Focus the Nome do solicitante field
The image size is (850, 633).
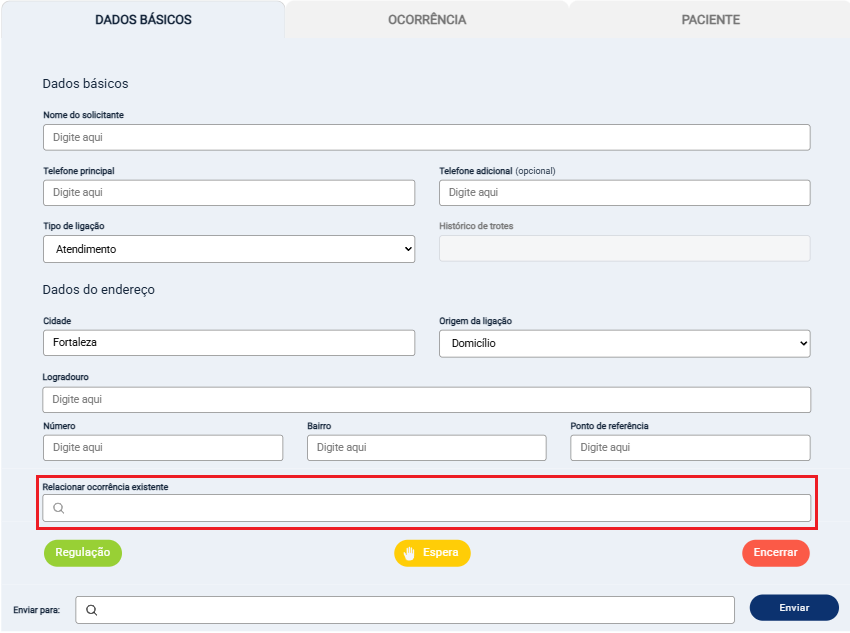426,137
